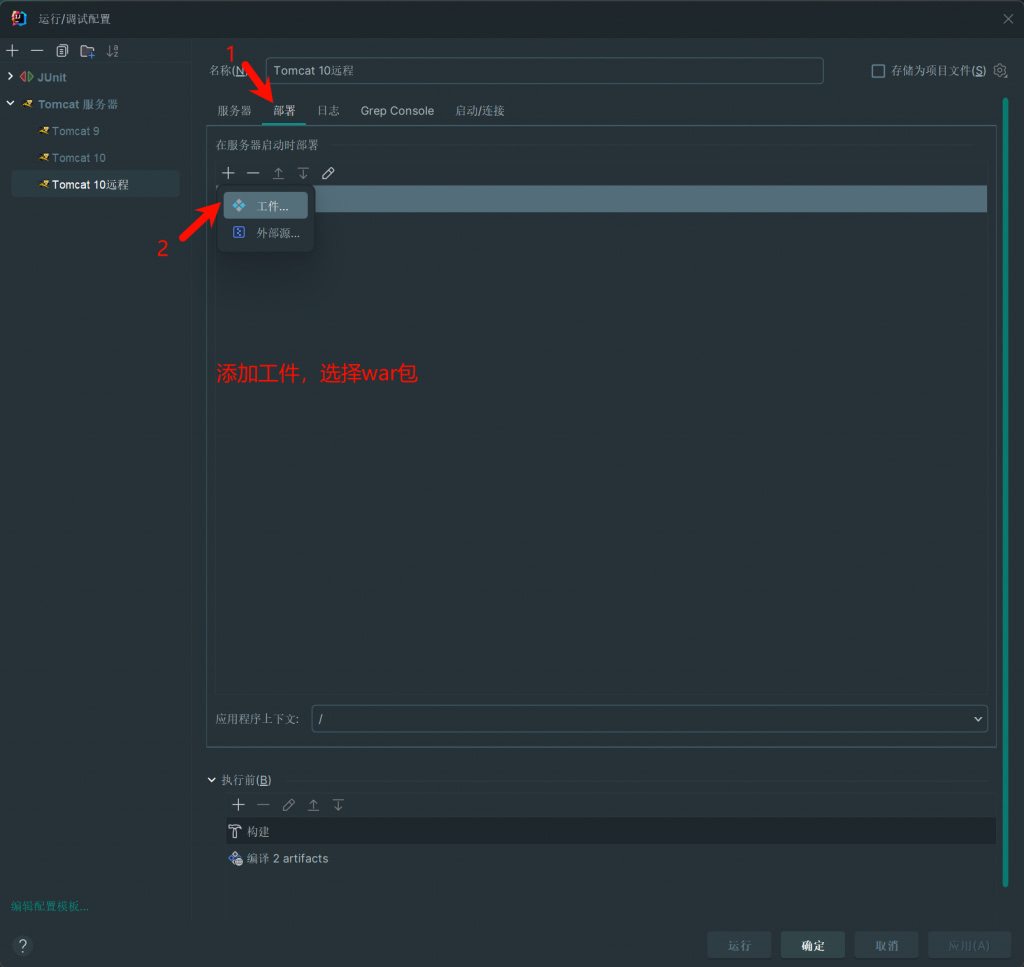This screenshot has width=1024, height=967.
Task: Enable the 存储为项目文件 checkbox
Action: [x=878, y=71]
